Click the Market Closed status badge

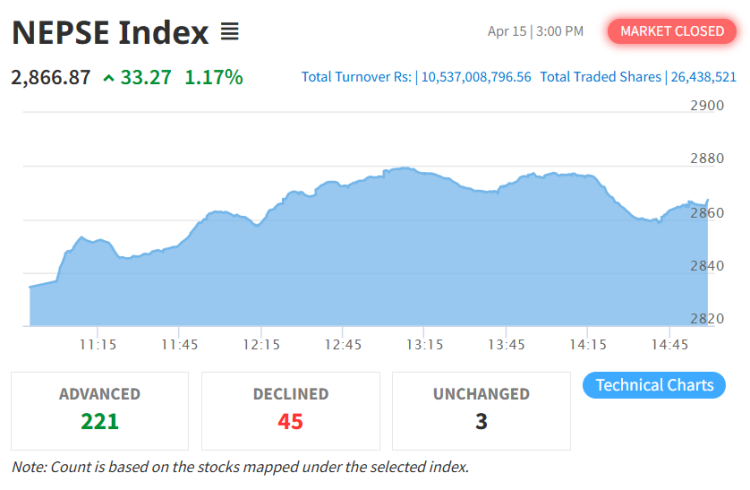pyautogui.click(x=671, y=31)
